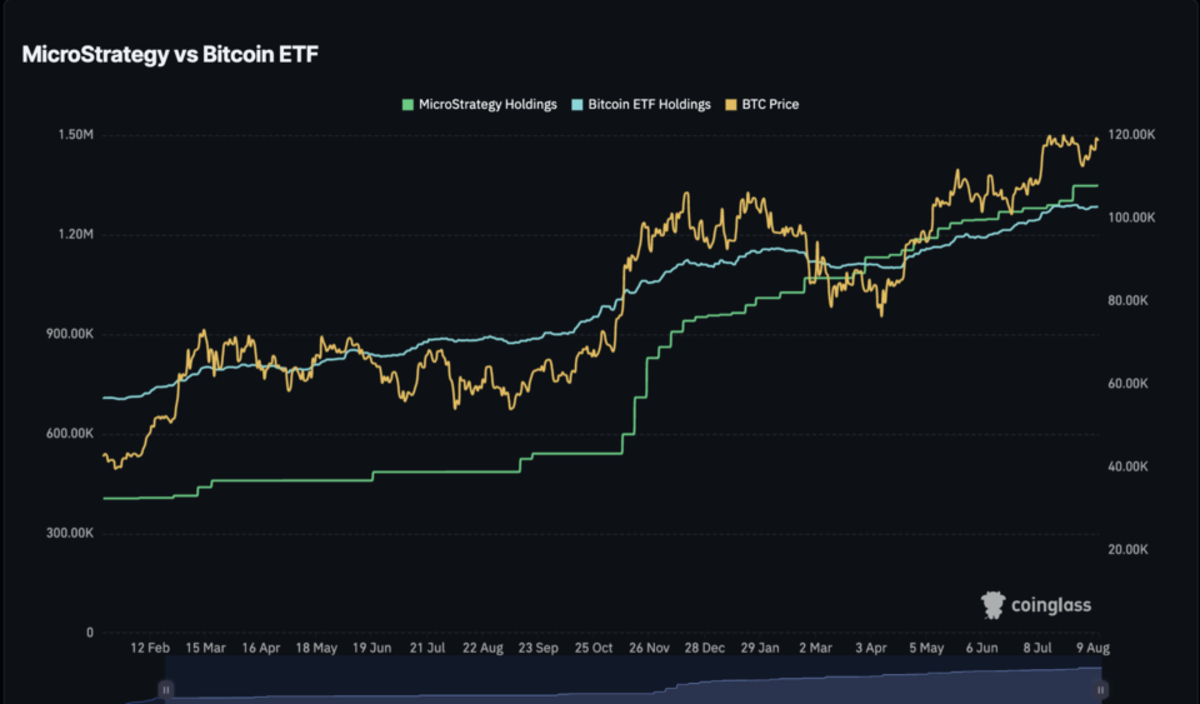Screen dimensions: 1200x704
Task: Click the blue Bitcoin ETF Holdings swatch
Action: pos(576,104)
